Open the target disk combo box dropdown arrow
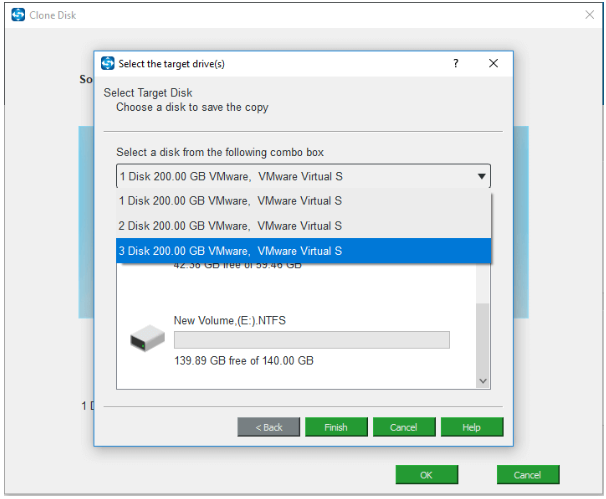Image resolution: width=606 pixels, height=499 pixels. pos(481,176)
